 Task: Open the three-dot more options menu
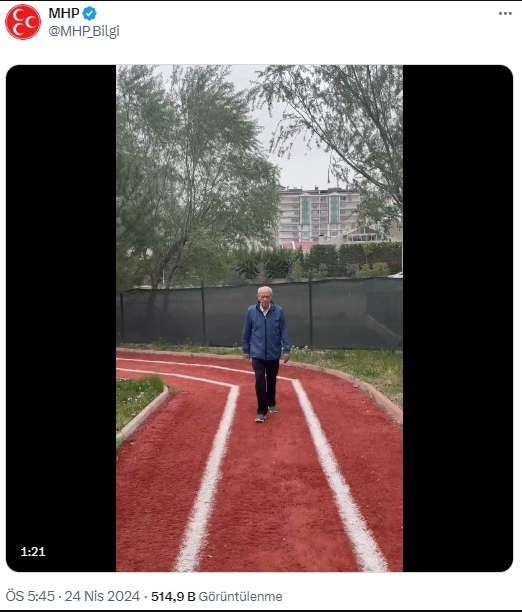tap(505, 13)
